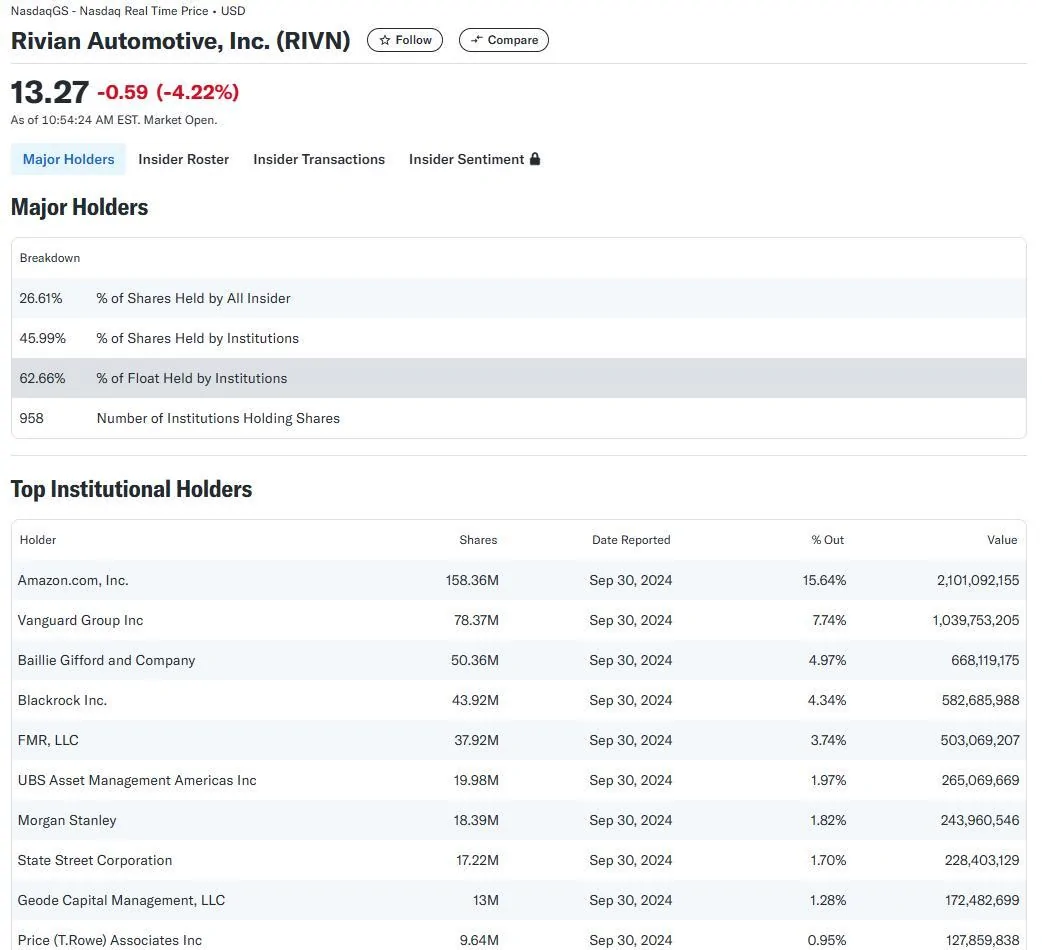Click the 503,069,207 value cell
The height and width of the screenshot is (950, 1042).
point(980,740)
